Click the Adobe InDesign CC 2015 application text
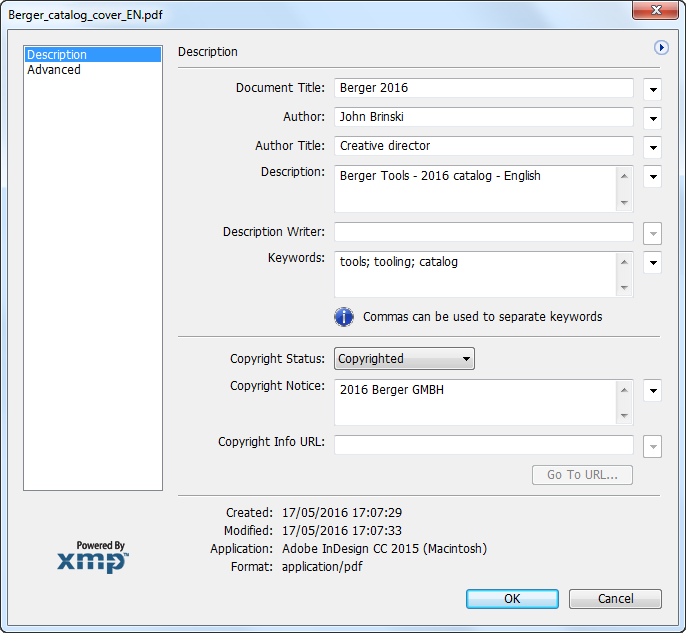The width and height of the screenshot is (686, 633). point(384,549)
